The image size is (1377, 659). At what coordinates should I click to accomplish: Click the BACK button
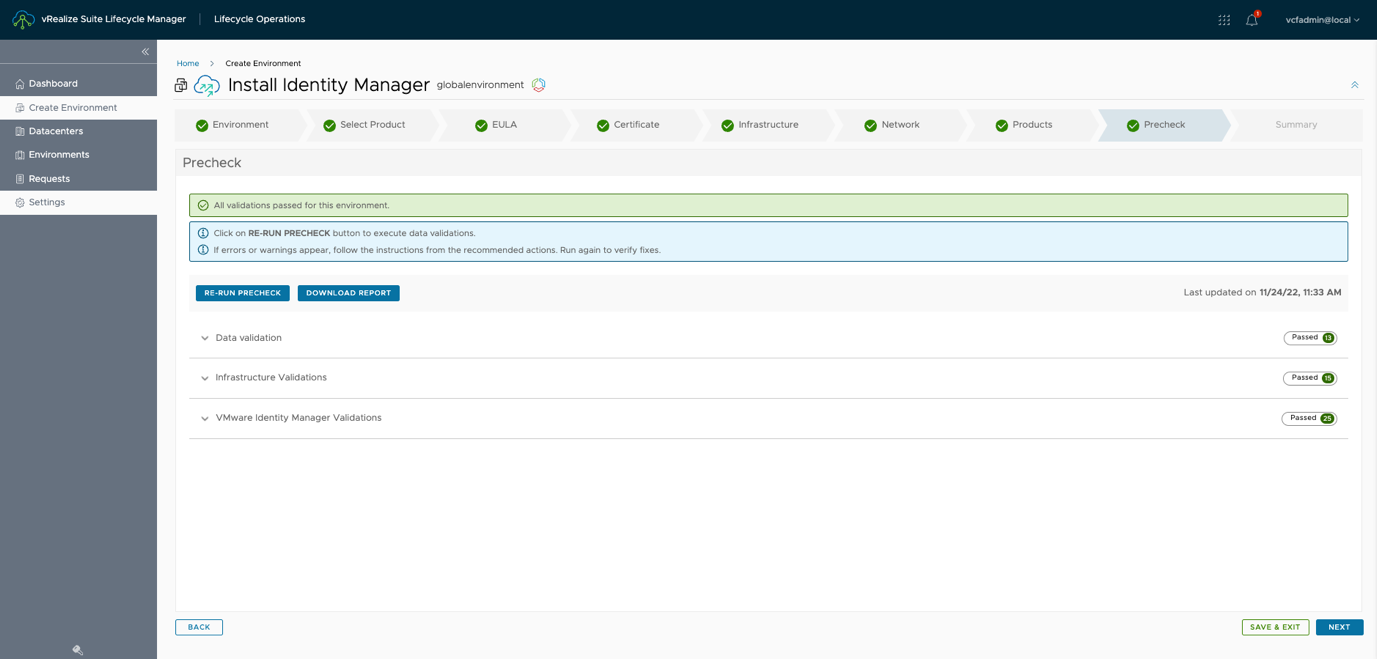click(x=199, y=627)
